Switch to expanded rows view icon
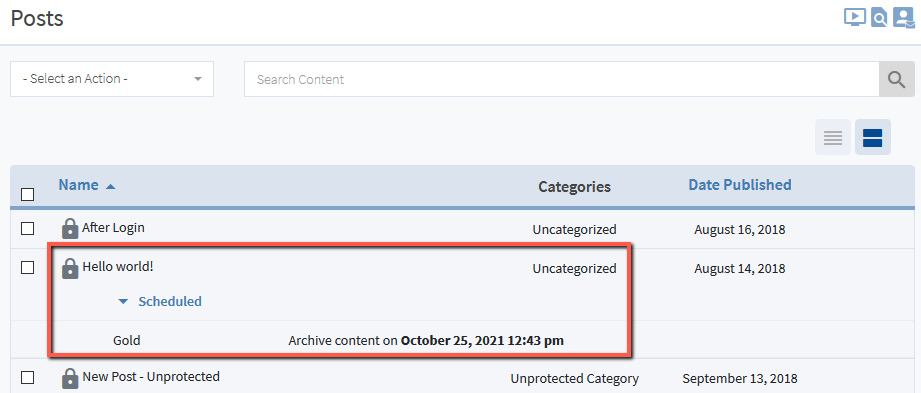Viewport: 921px width, 393px height. pyautogui.click(x=873, y=137)
